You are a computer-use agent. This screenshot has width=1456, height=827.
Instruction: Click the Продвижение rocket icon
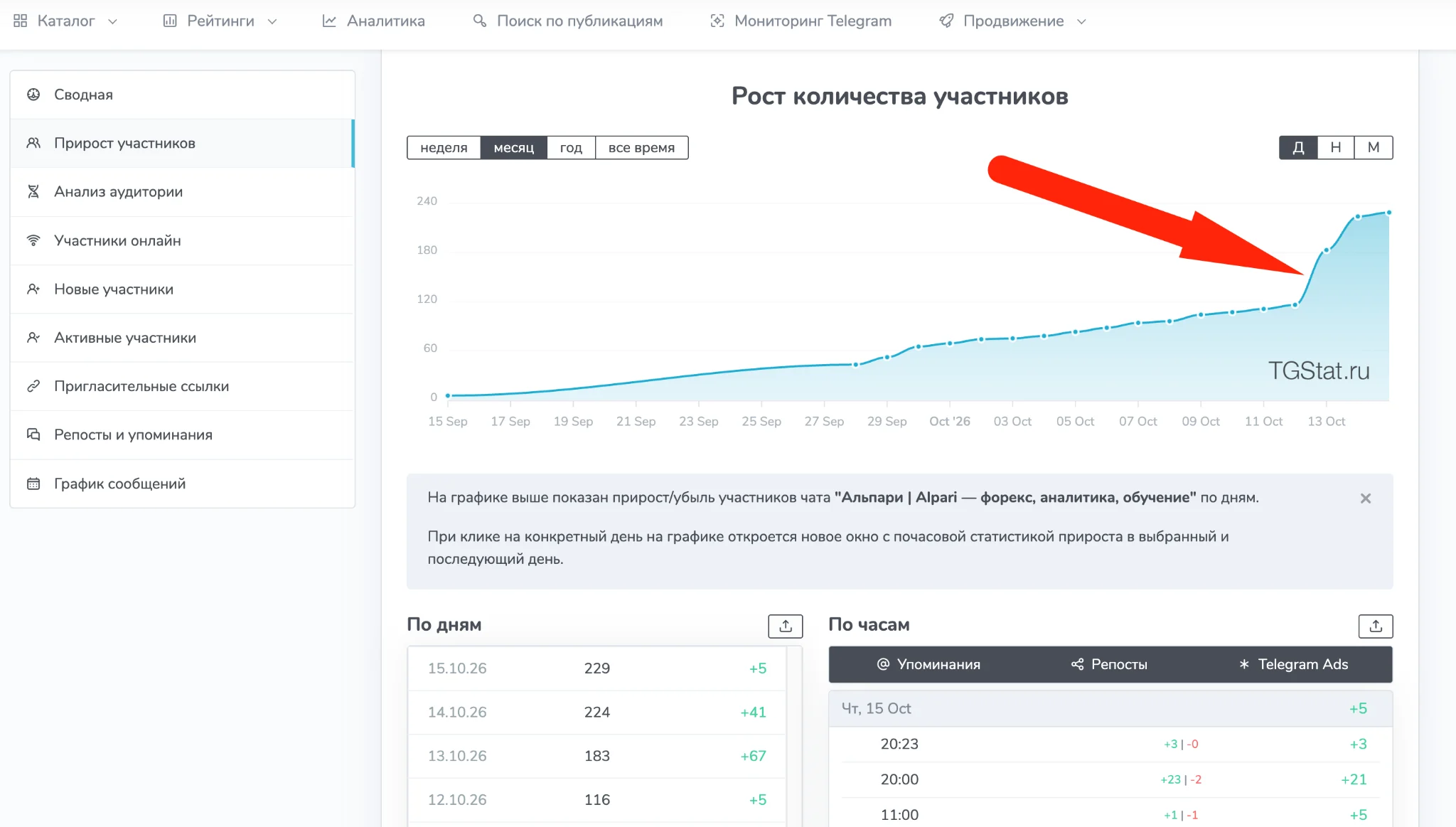point(946,21)
